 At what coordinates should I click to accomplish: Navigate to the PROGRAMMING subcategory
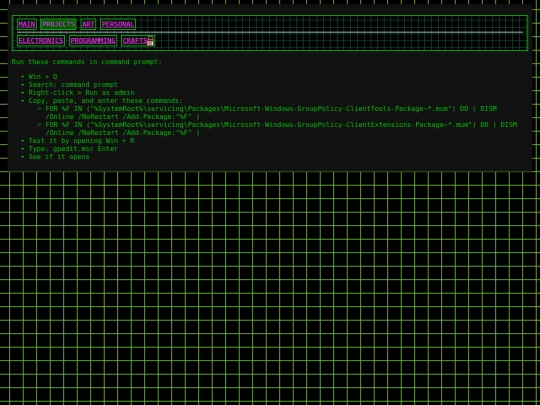coord(93,41)
